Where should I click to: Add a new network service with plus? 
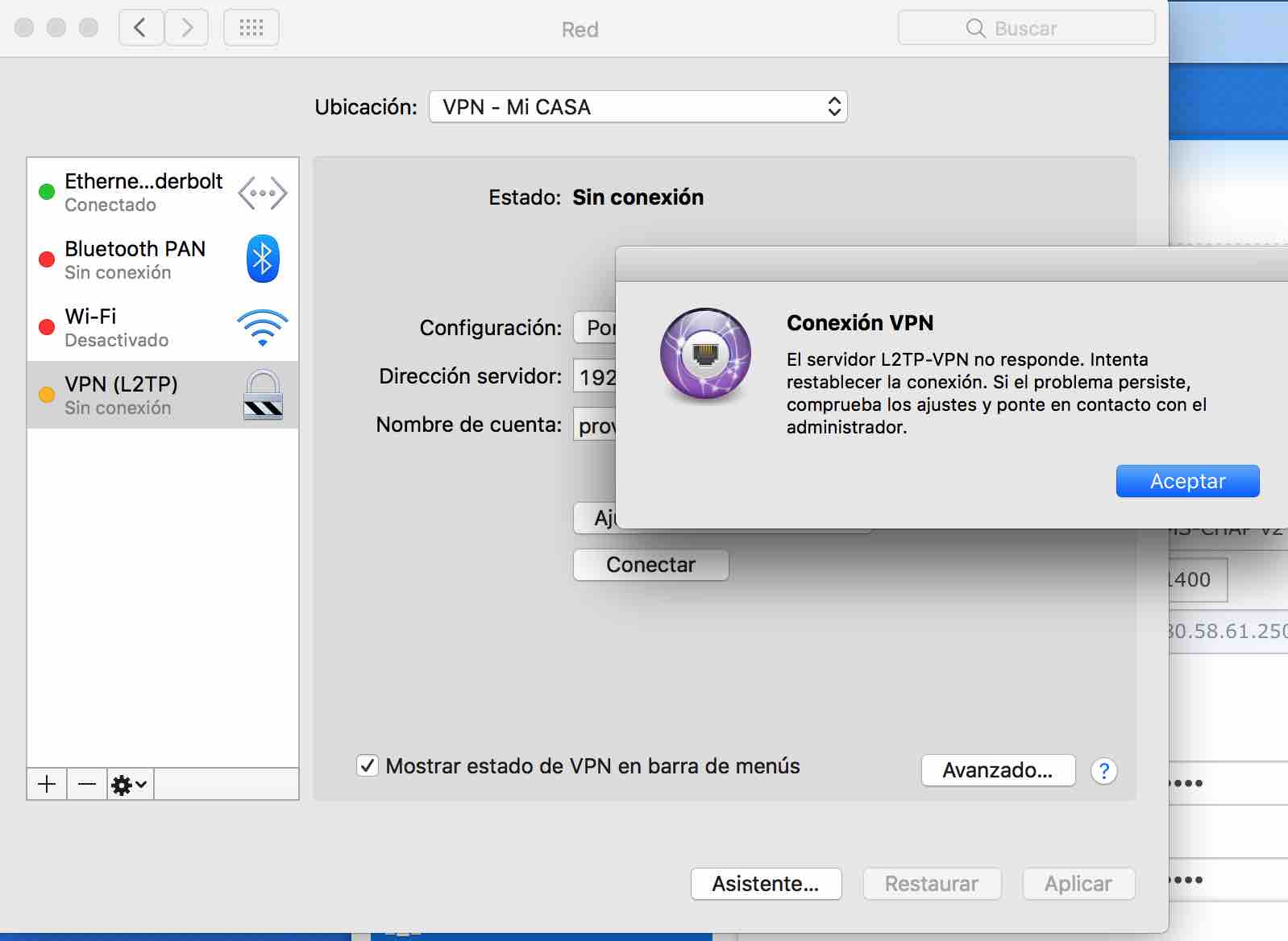click(47, 784)
